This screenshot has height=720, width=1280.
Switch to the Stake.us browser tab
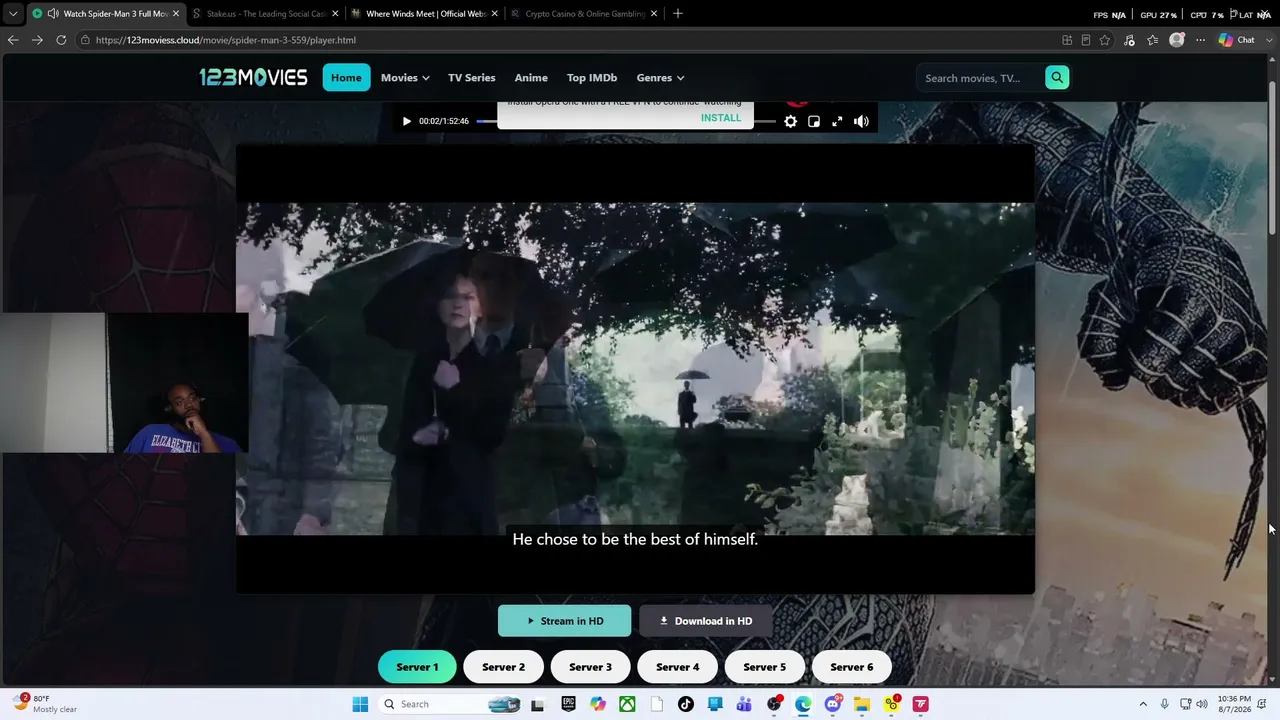coord(266,13)
